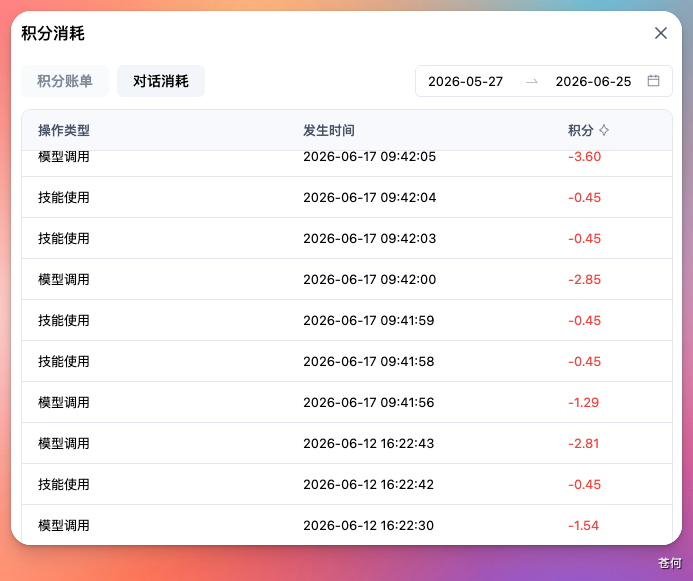Click the 发生时间 column header

point(328,130)
